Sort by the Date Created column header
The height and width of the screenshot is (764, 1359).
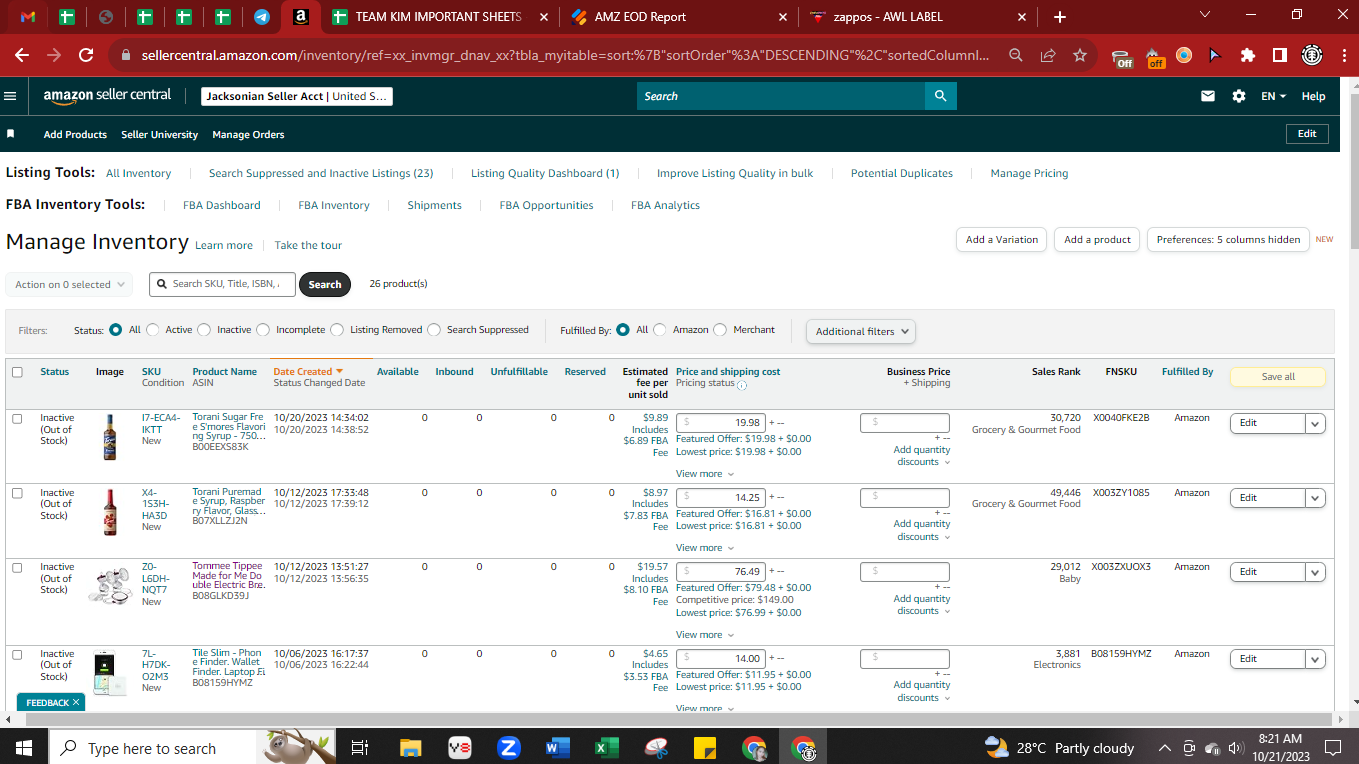pos(308,371)
